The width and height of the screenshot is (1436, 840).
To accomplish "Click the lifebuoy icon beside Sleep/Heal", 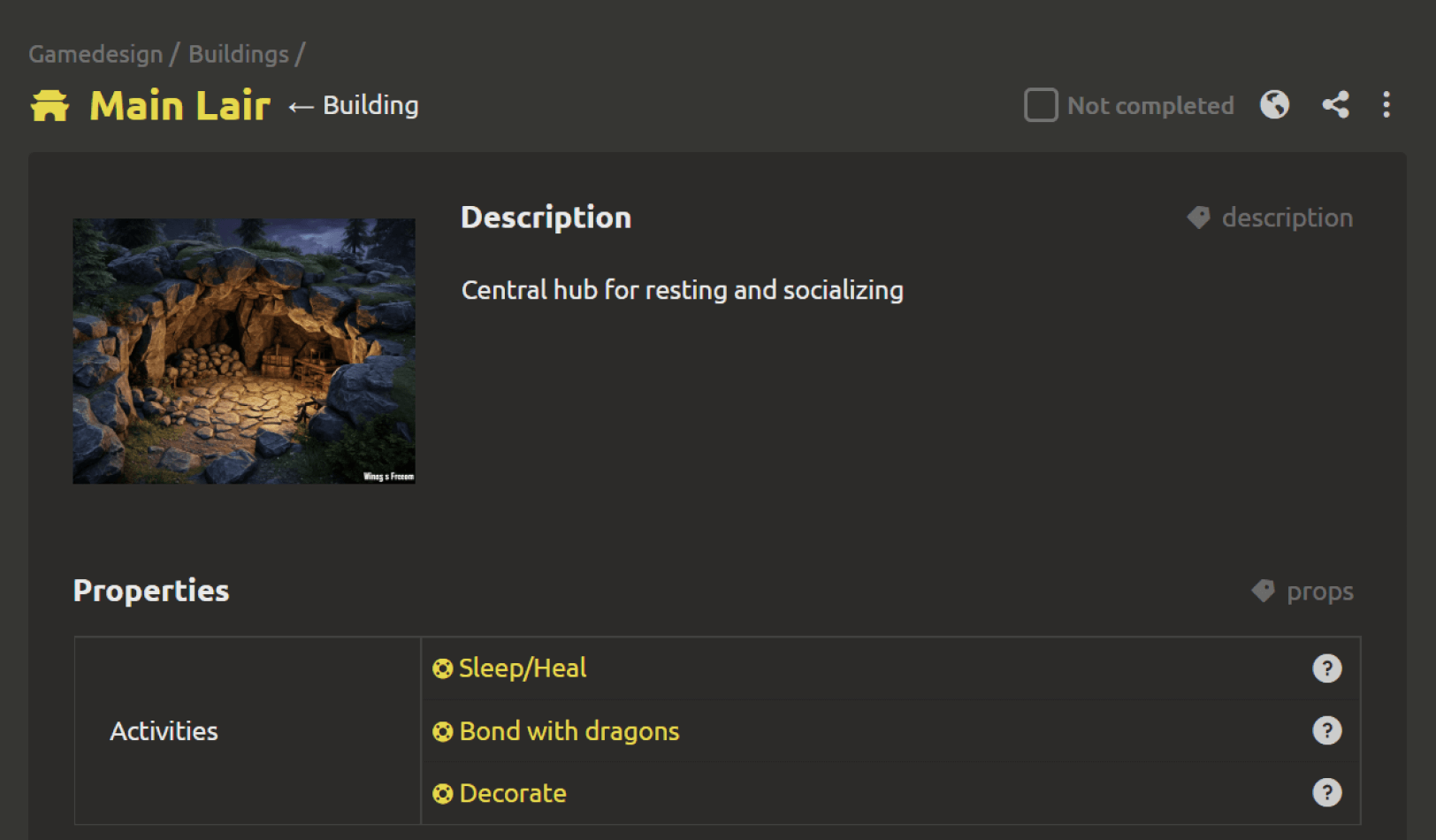I will coord(442,669).
